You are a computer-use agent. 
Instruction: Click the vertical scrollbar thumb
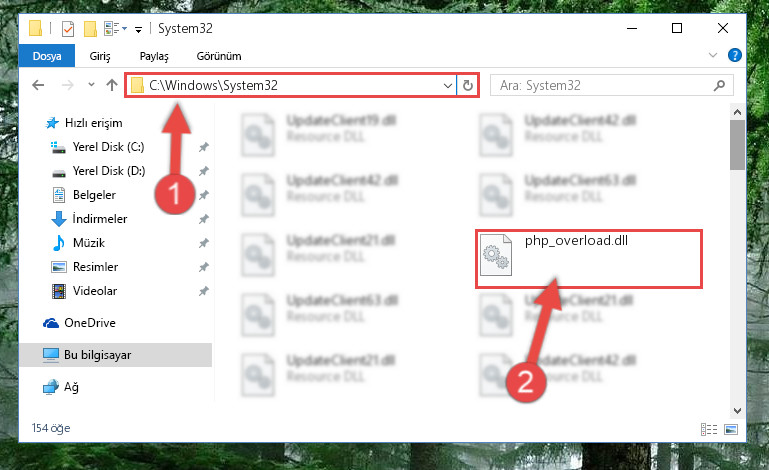tap(737, 145)
